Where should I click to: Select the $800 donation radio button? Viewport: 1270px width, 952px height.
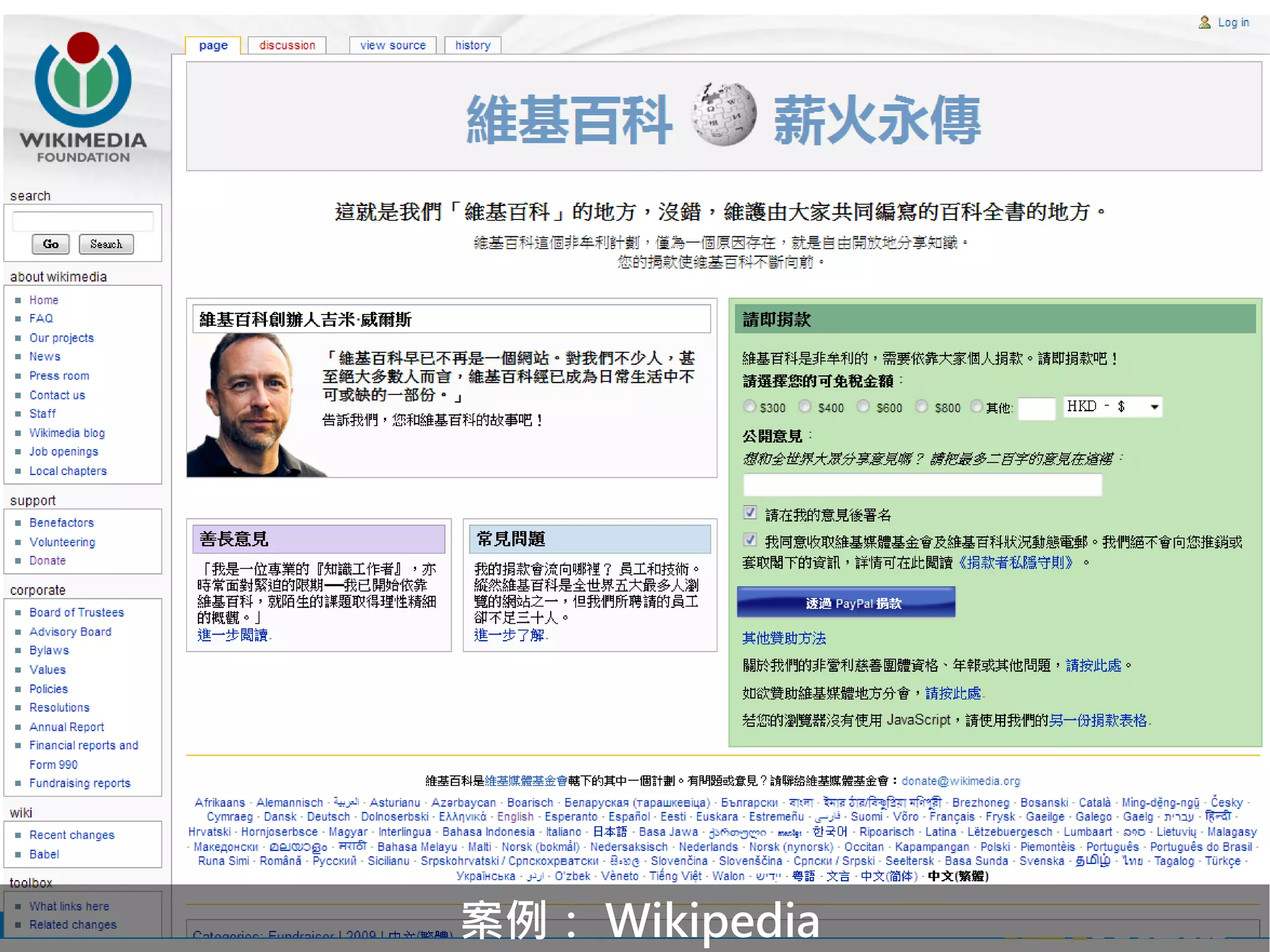pos(921,406)
